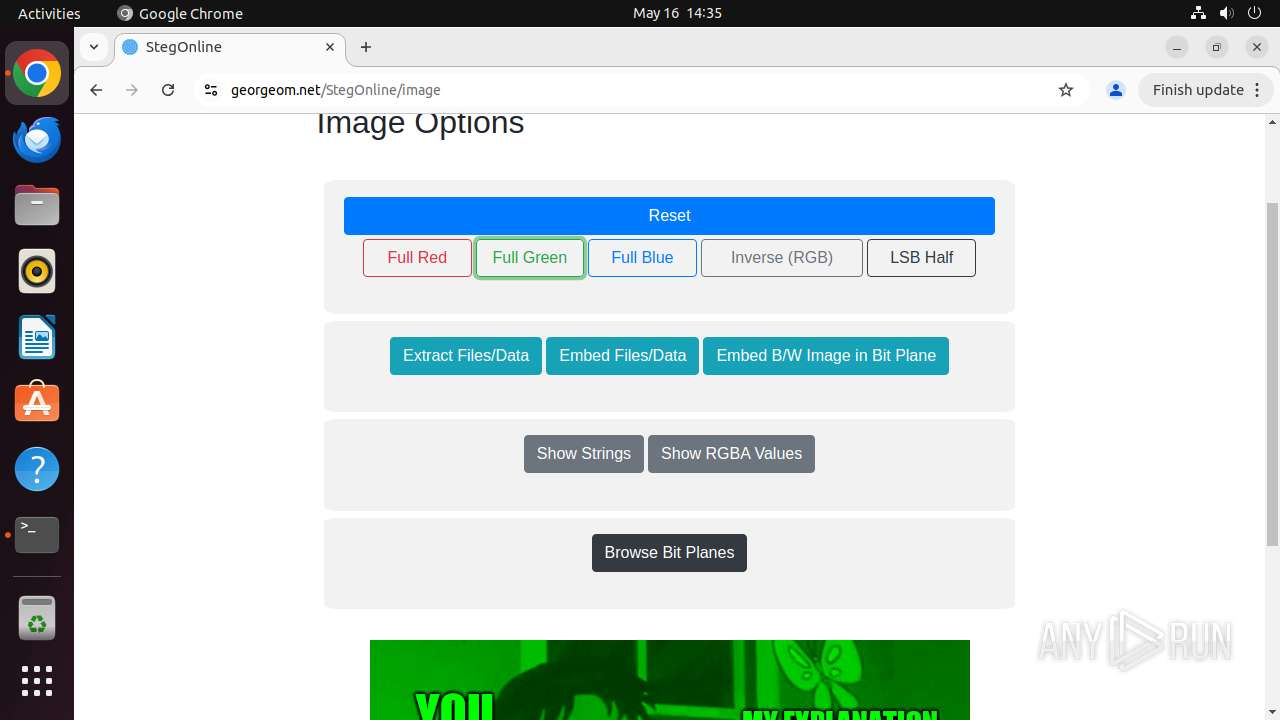This screenshot has width=1280, height=720.
Task: Show RGBA Values of the image
Action: click(731, 454)
